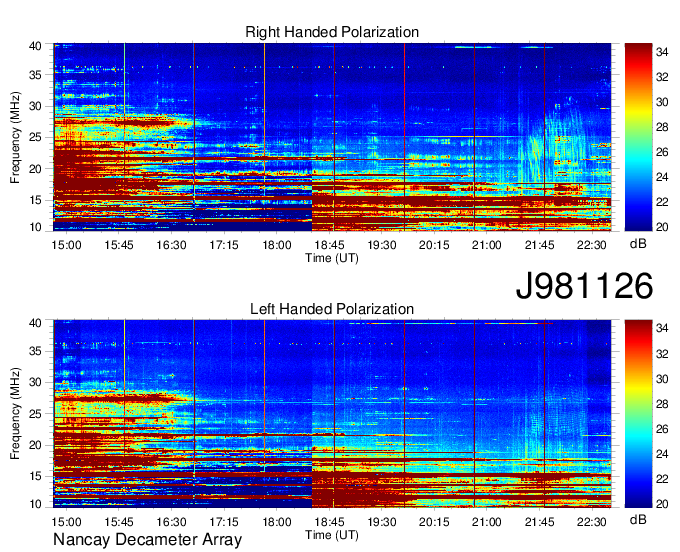680x552 pixels.
Task: Click the 16:30 tick under the Right Handed plot
Action: click(x=171, y=245)
